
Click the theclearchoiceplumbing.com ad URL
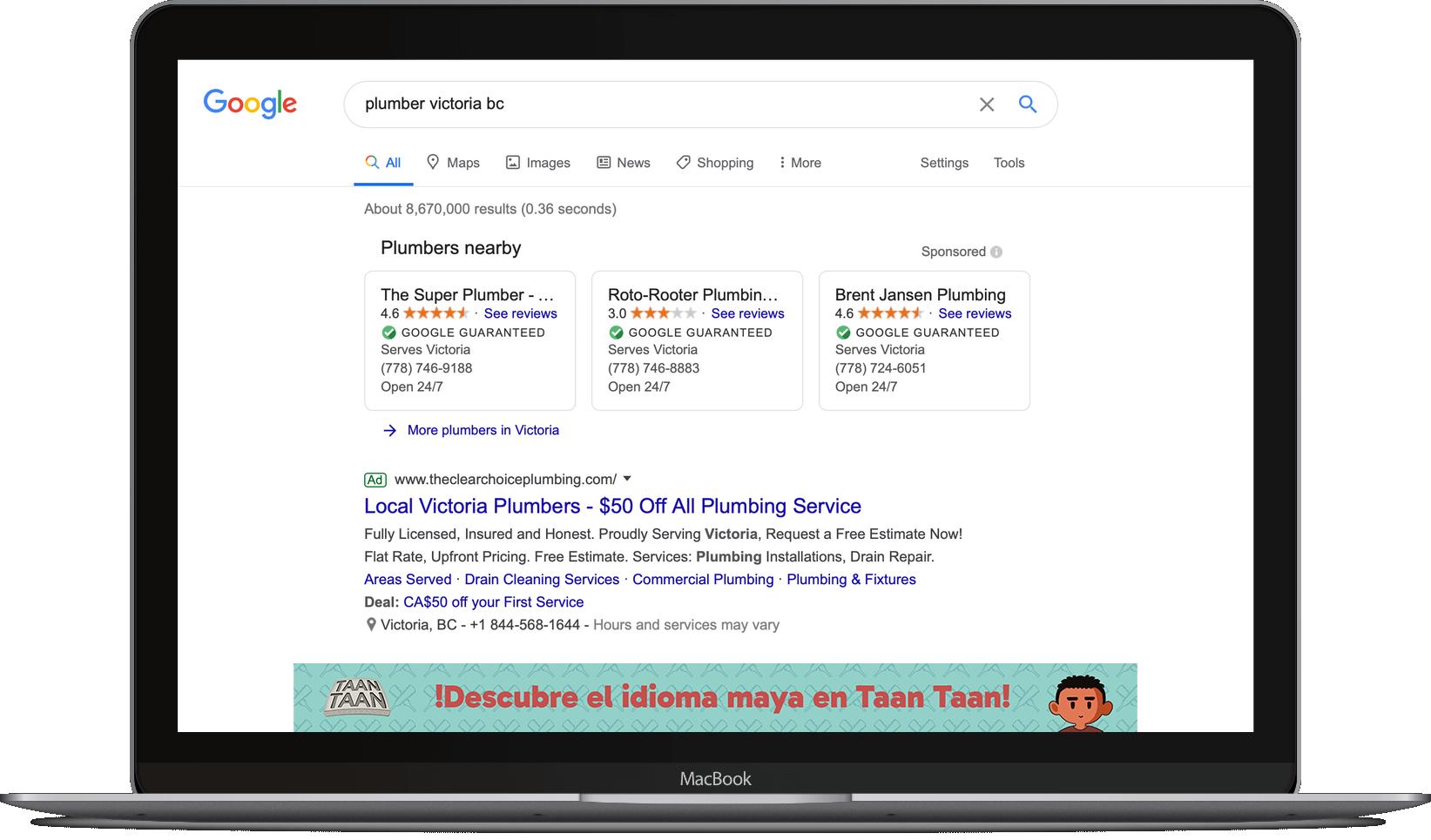click(505, 480)
